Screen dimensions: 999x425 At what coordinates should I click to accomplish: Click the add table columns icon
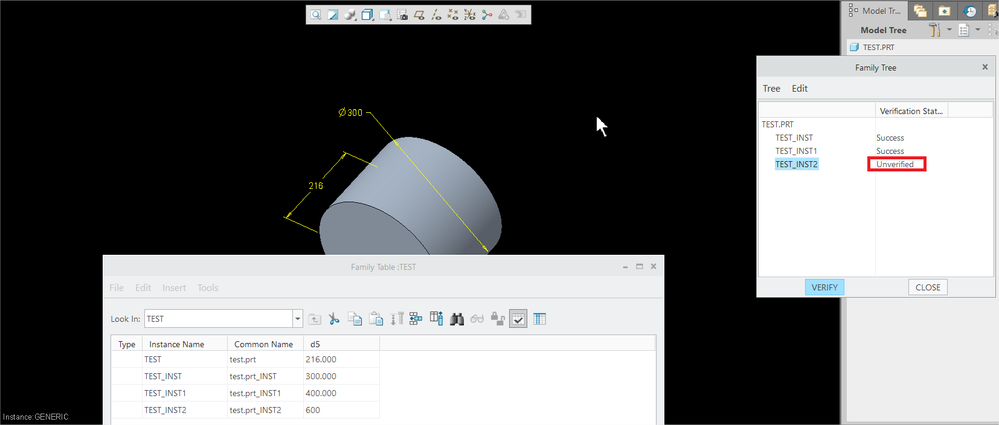[x=436, y=319]
